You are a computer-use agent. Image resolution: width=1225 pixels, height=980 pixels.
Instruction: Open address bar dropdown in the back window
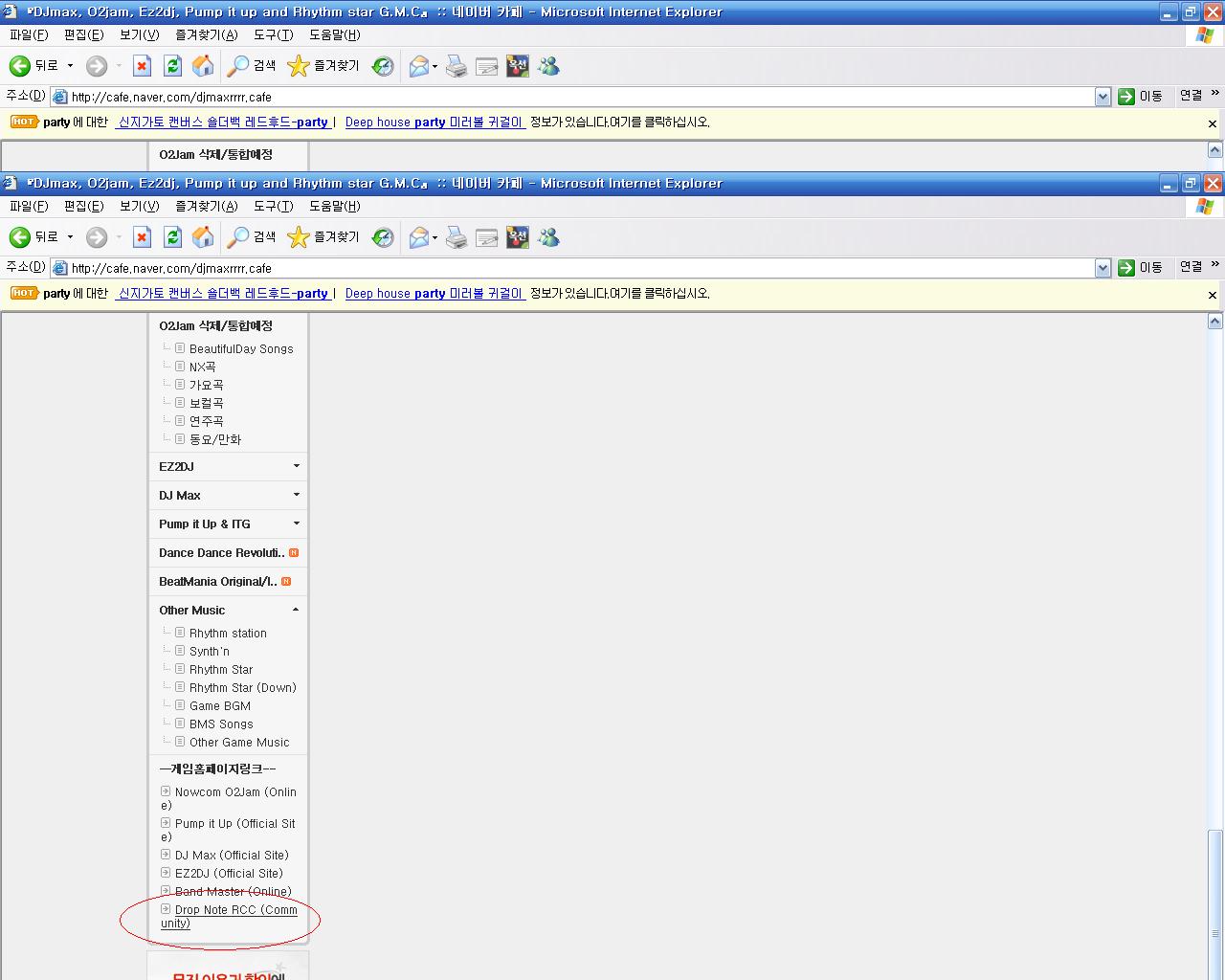(1102, 97)
